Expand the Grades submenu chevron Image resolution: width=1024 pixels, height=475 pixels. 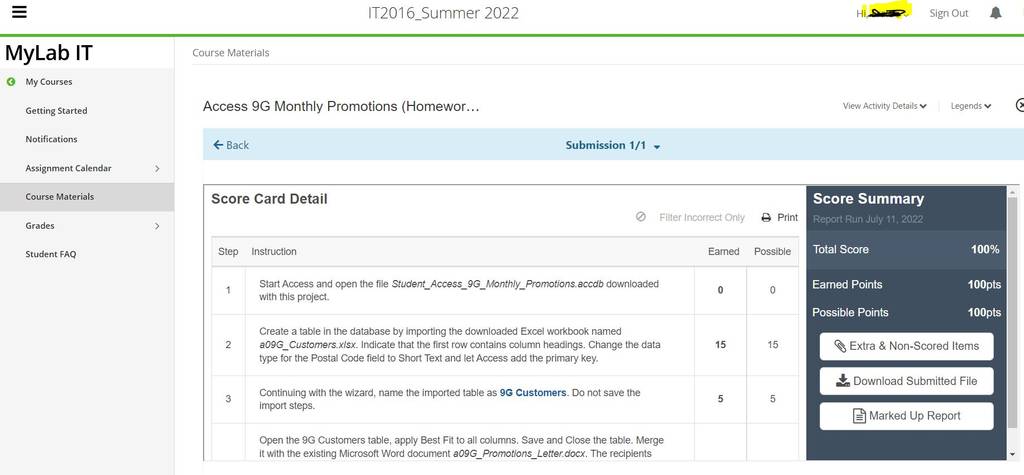point(157,226)
